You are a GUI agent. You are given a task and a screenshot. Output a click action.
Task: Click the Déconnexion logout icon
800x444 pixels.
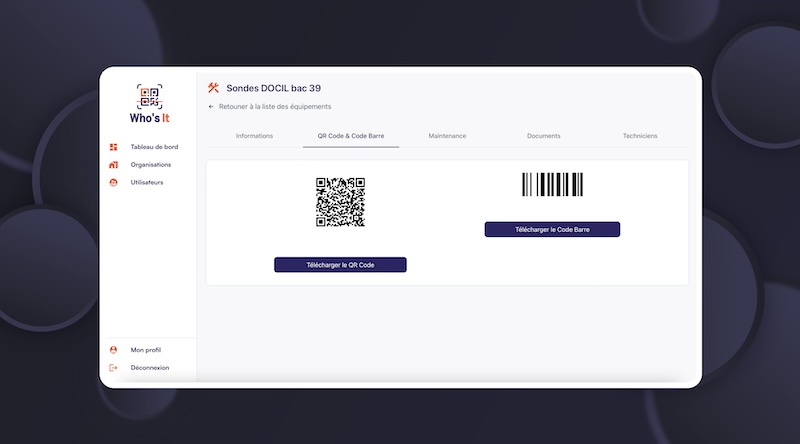[x=113, y=368]
